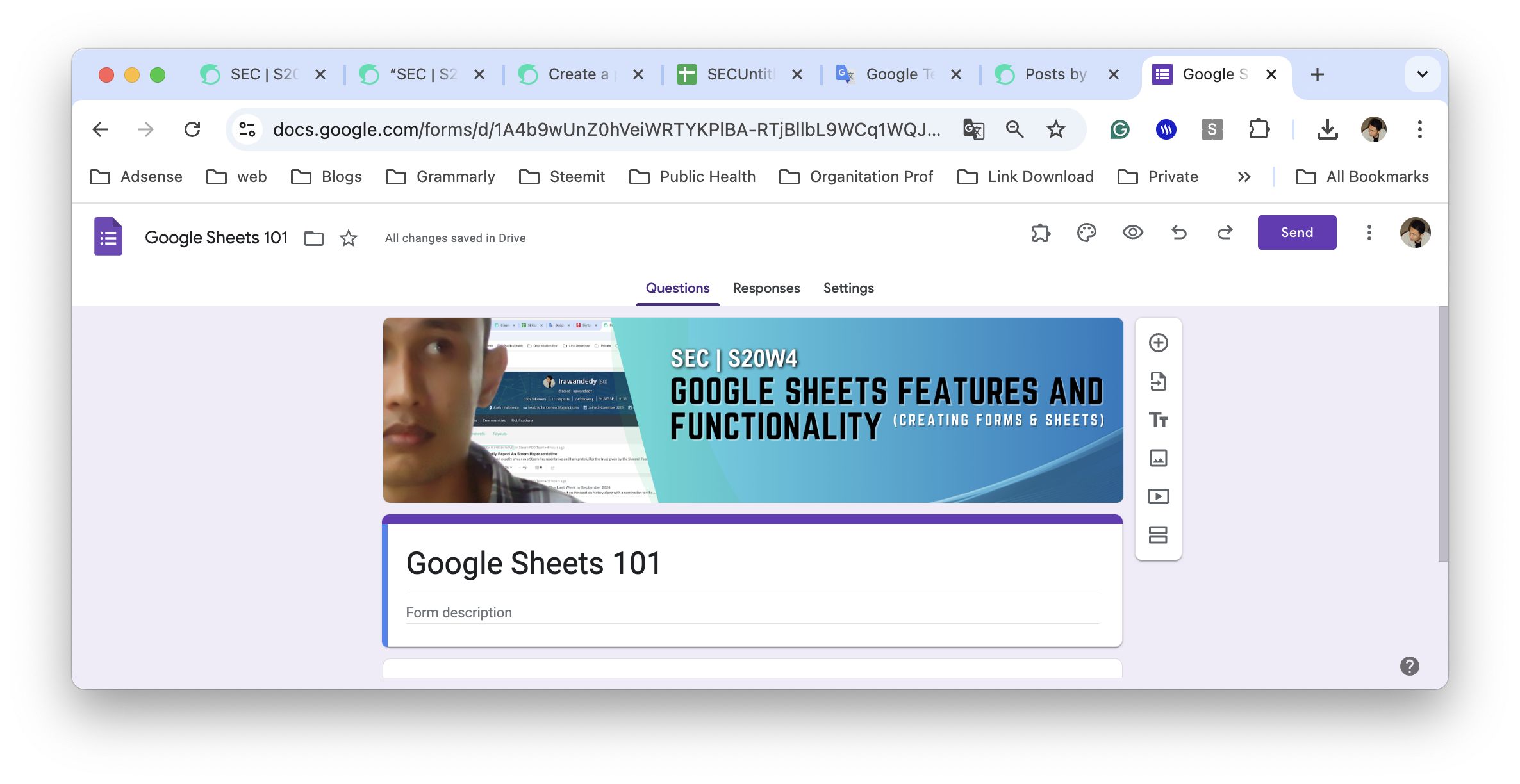Preview the form with the eye icon
This screenshot has height=784, width=1520.
(1132, 233)
